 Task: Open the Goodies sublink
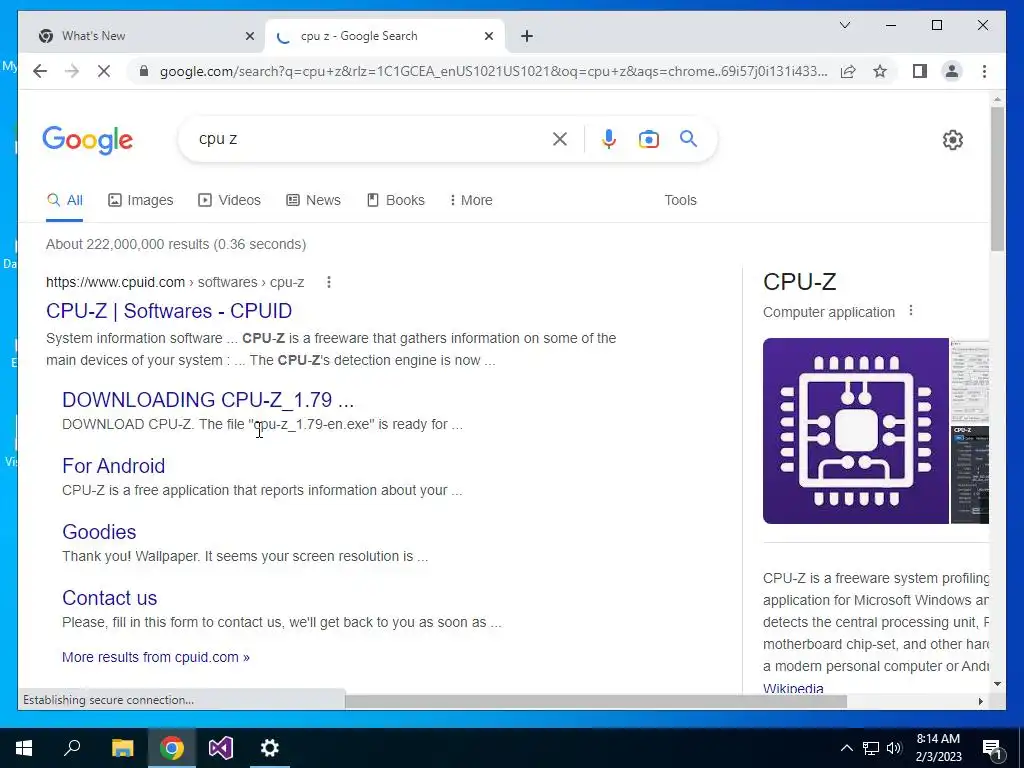pos(99,532)
